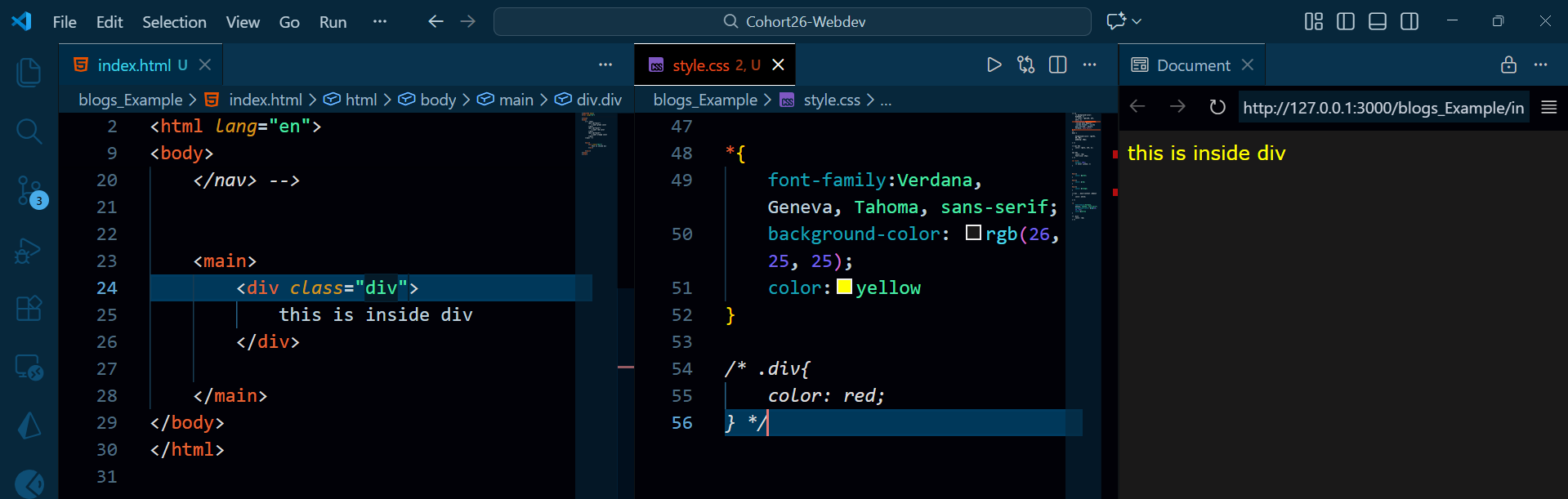Open more actions for index.html group

point(605,65)
